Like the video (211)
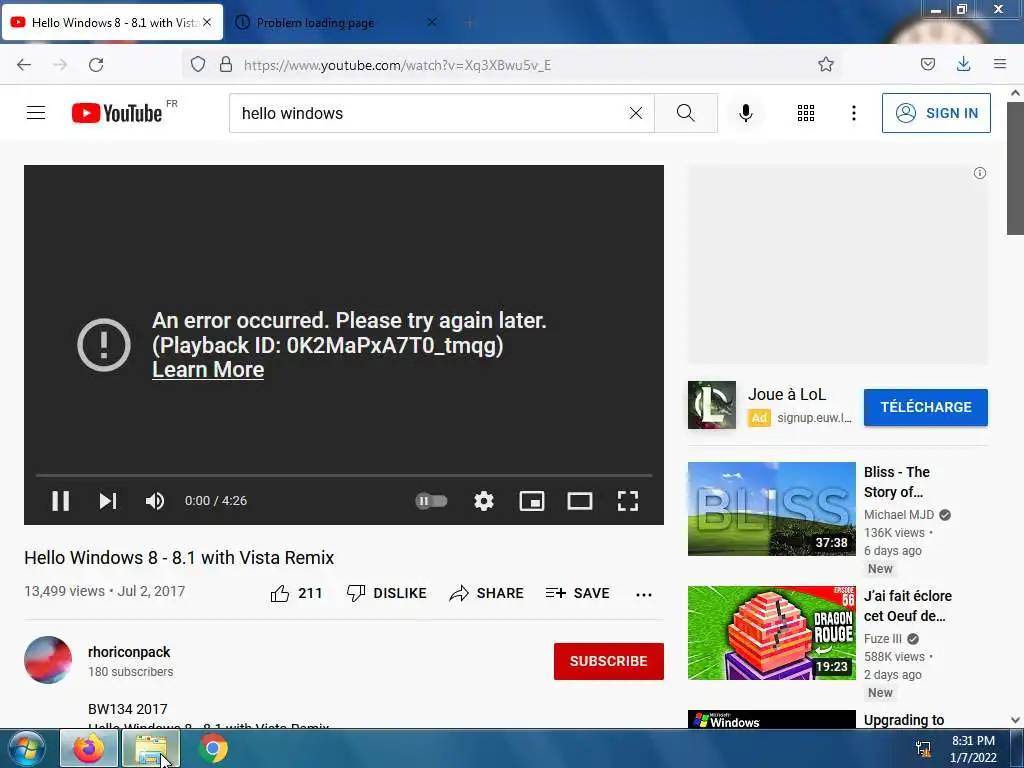This screenshot has height=768, width=1024. pos(296,593)
